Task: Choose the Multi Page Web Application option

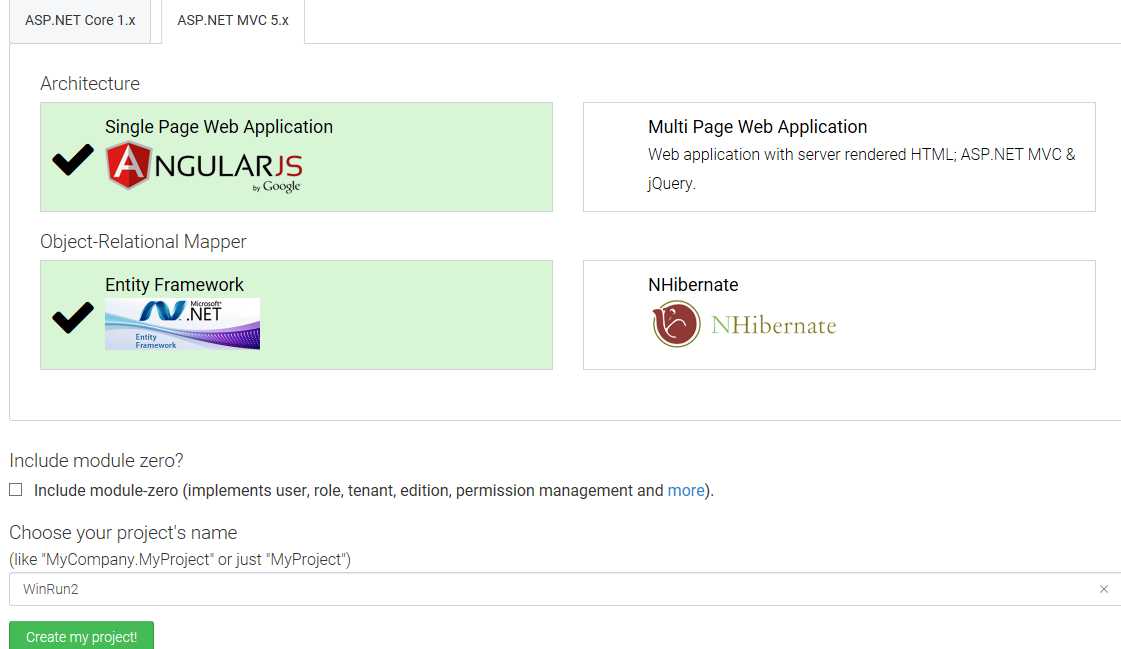Action: [x=839, y=157]
